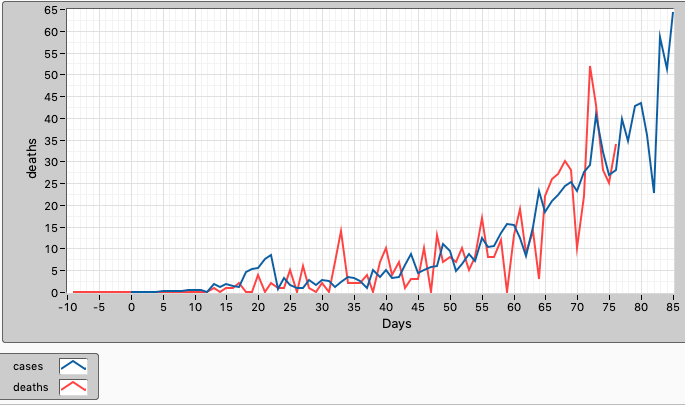The height and width of the screenshot is (405, 685).
Task: Click the y-axis tick label 50
Action: pyautogui.click(x=51, y=75)
